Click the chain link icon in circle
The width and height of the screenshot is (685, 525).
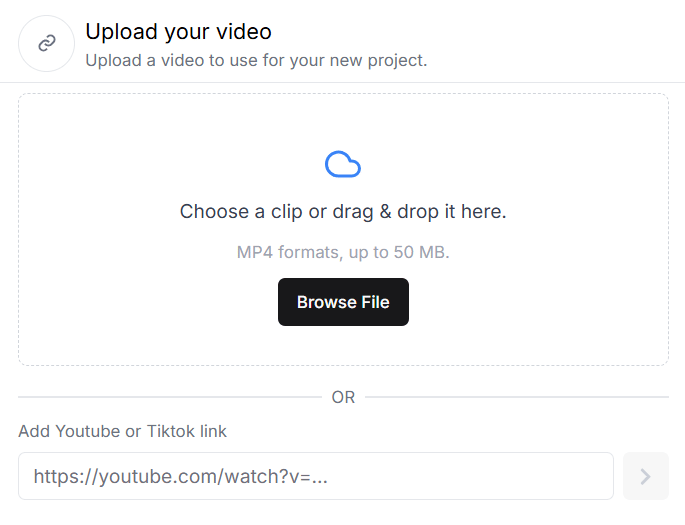pos(47,44)
